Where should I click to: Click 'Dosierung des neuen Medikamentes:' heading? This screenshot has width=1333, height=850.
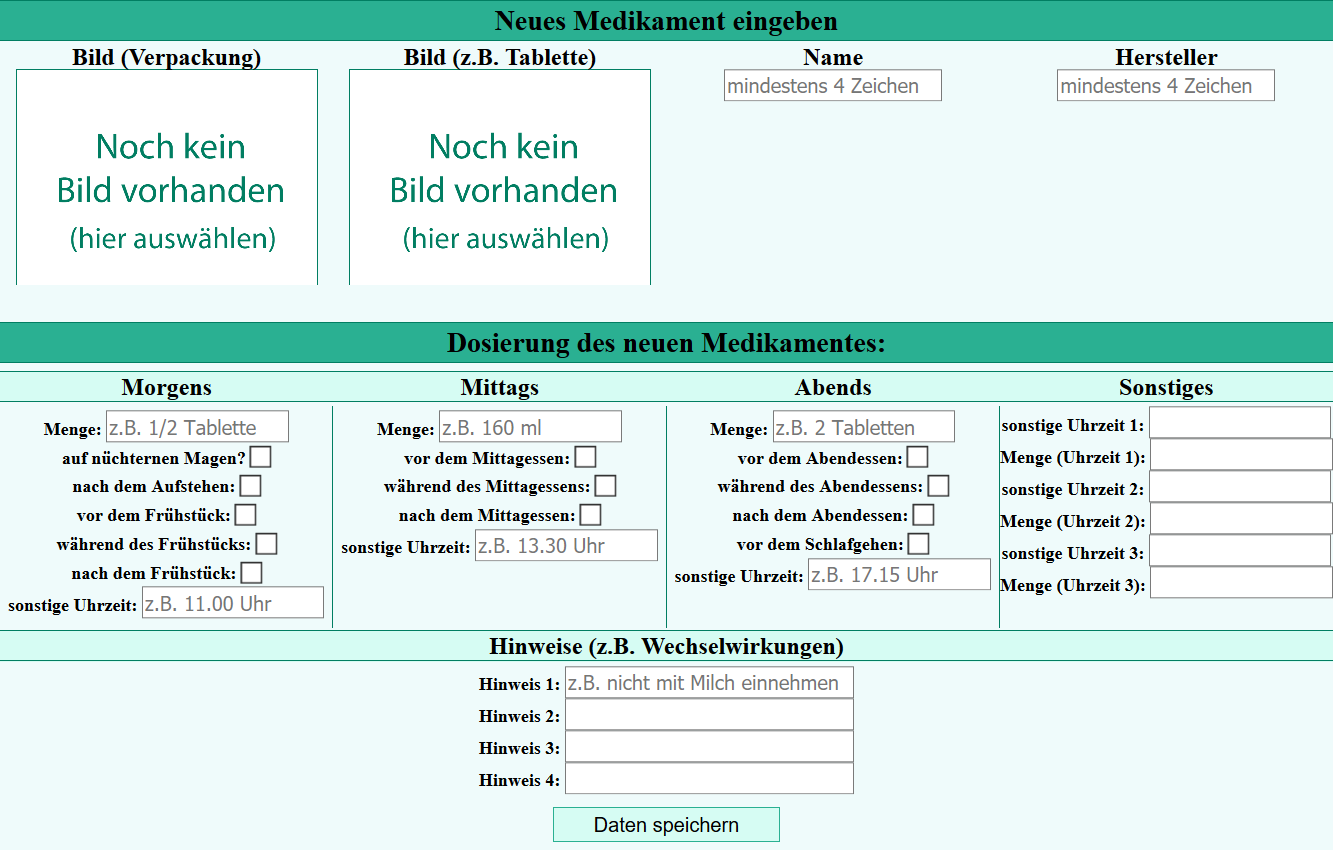(x=666, y=343)
